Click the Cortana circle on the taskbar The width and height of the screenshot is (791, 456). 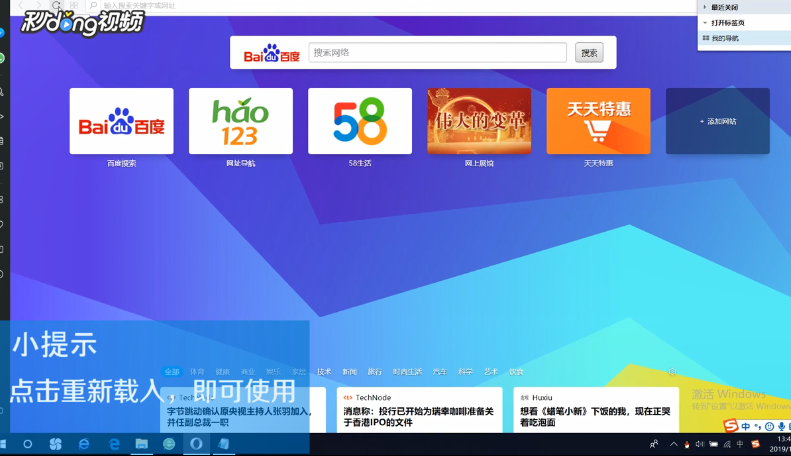click(28, 444)
